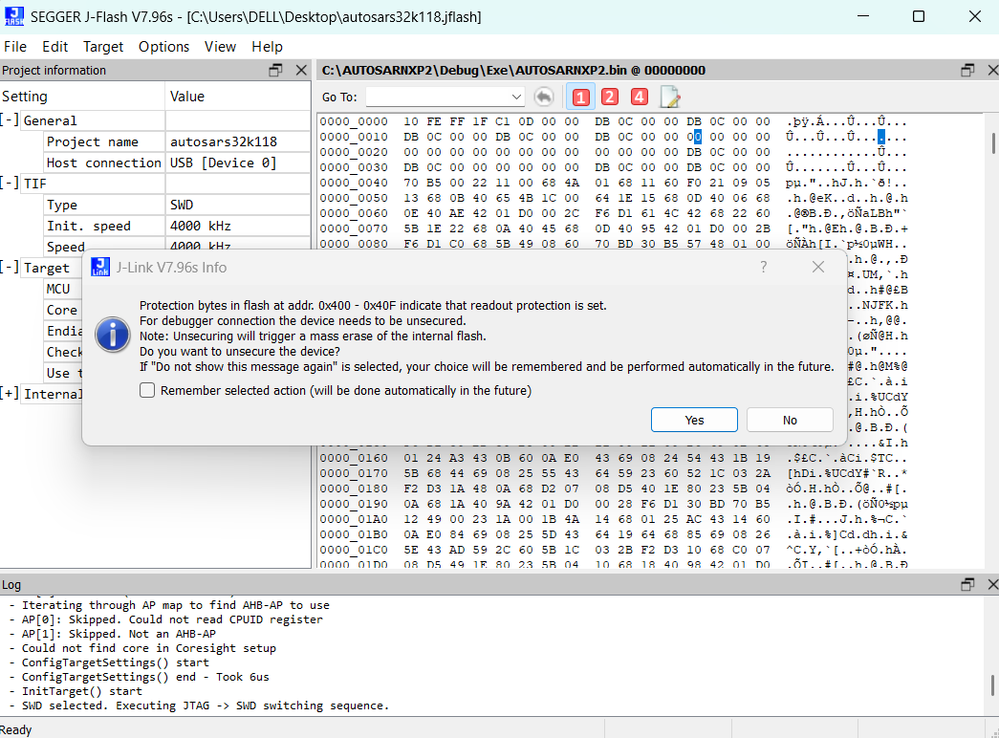Undock the Project information panel
999x738 pixels.
(275, 70)
